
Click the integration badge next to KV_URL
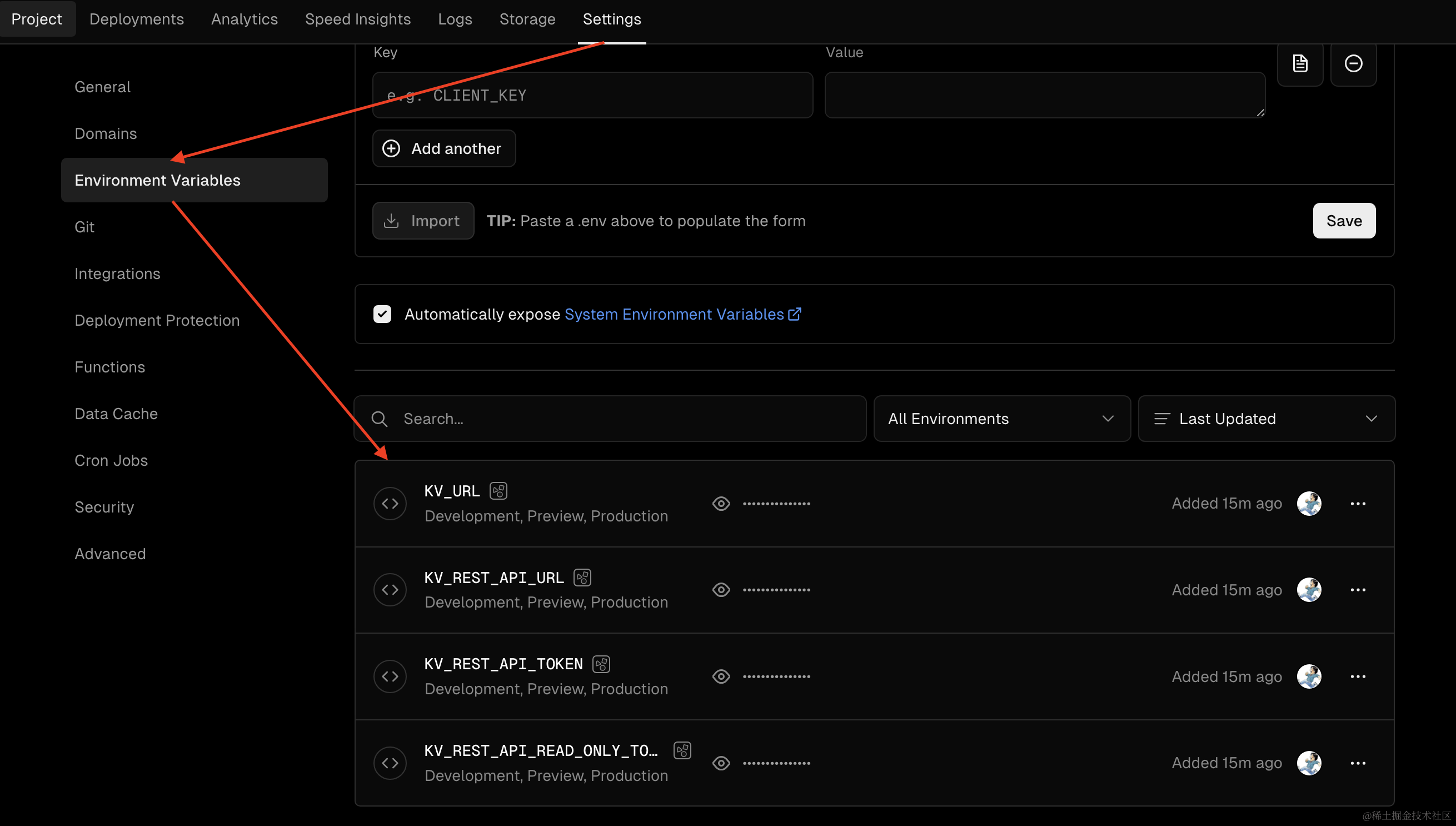tap(498, 491)
